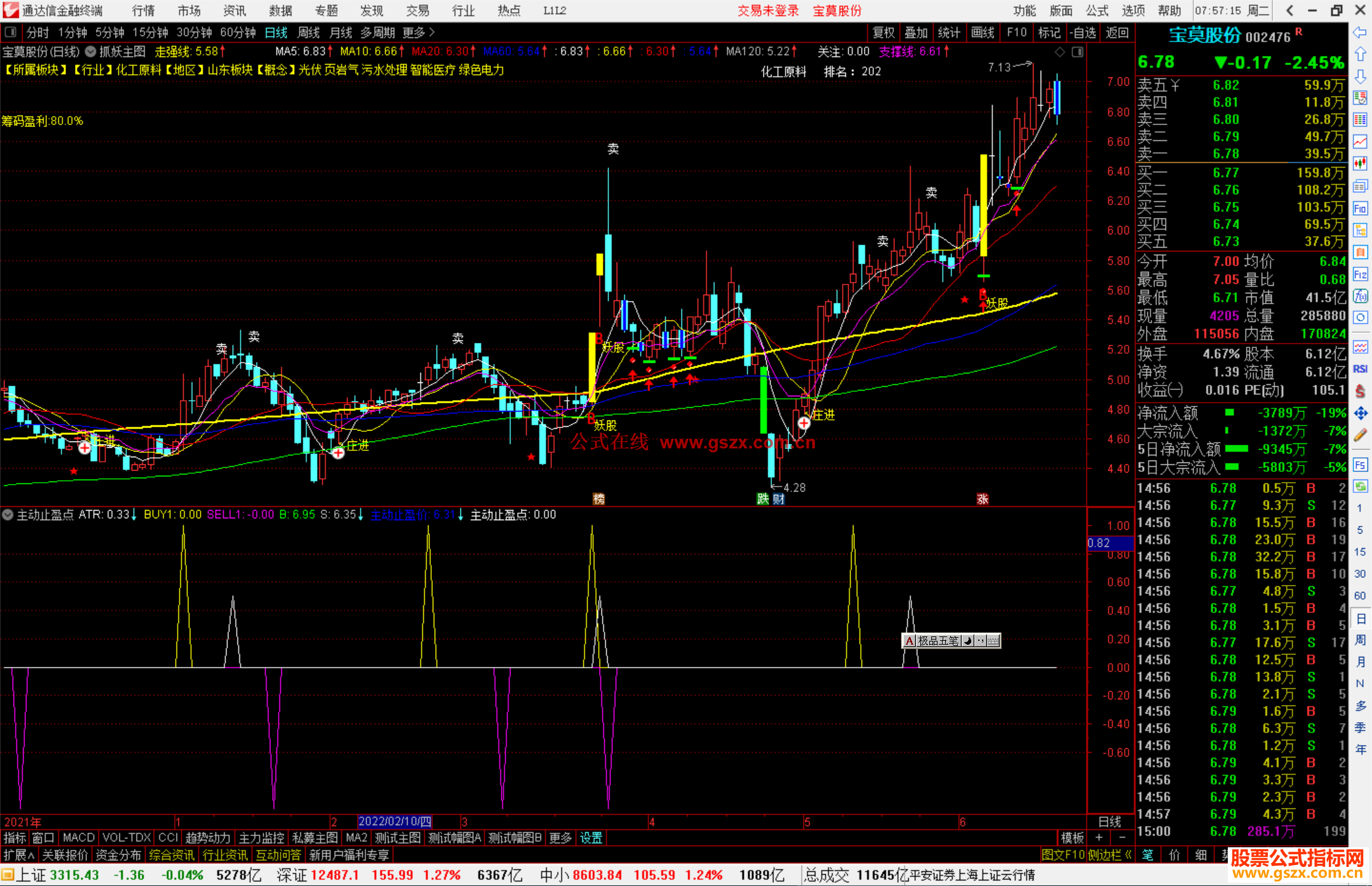This screenshot has height=886, width=1372.
Task: Select the 年 yearly sidebar period
Action: 1360,749
